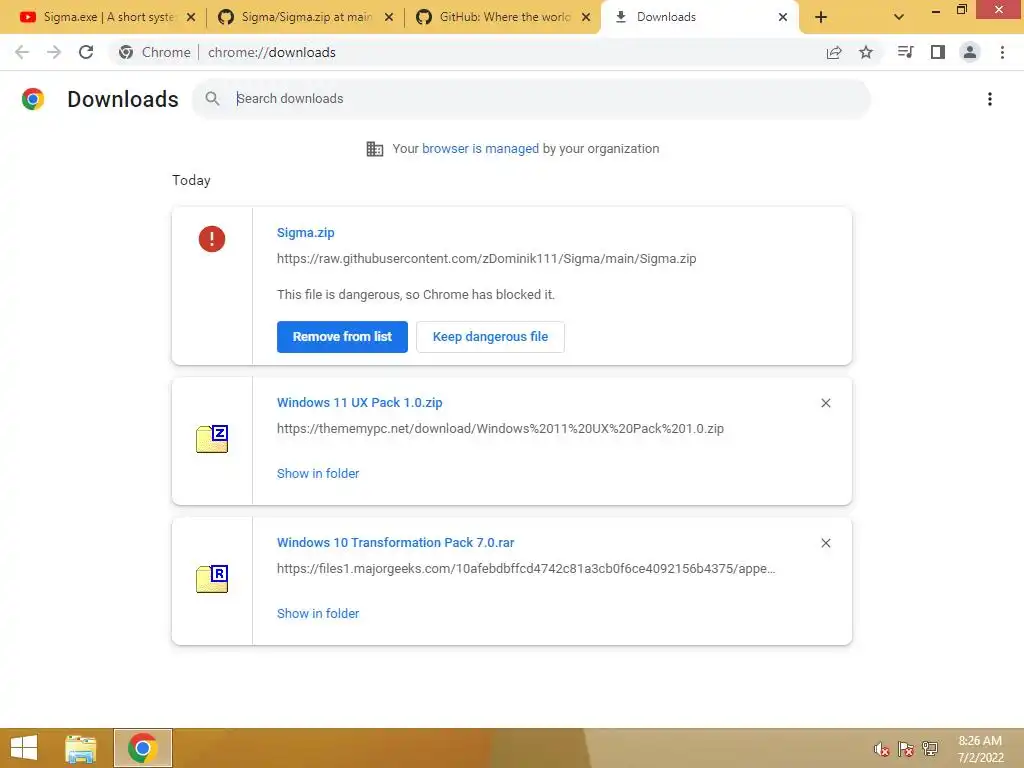
Task: Click the browser forward arrow
Action: click(x=54, y=52)
